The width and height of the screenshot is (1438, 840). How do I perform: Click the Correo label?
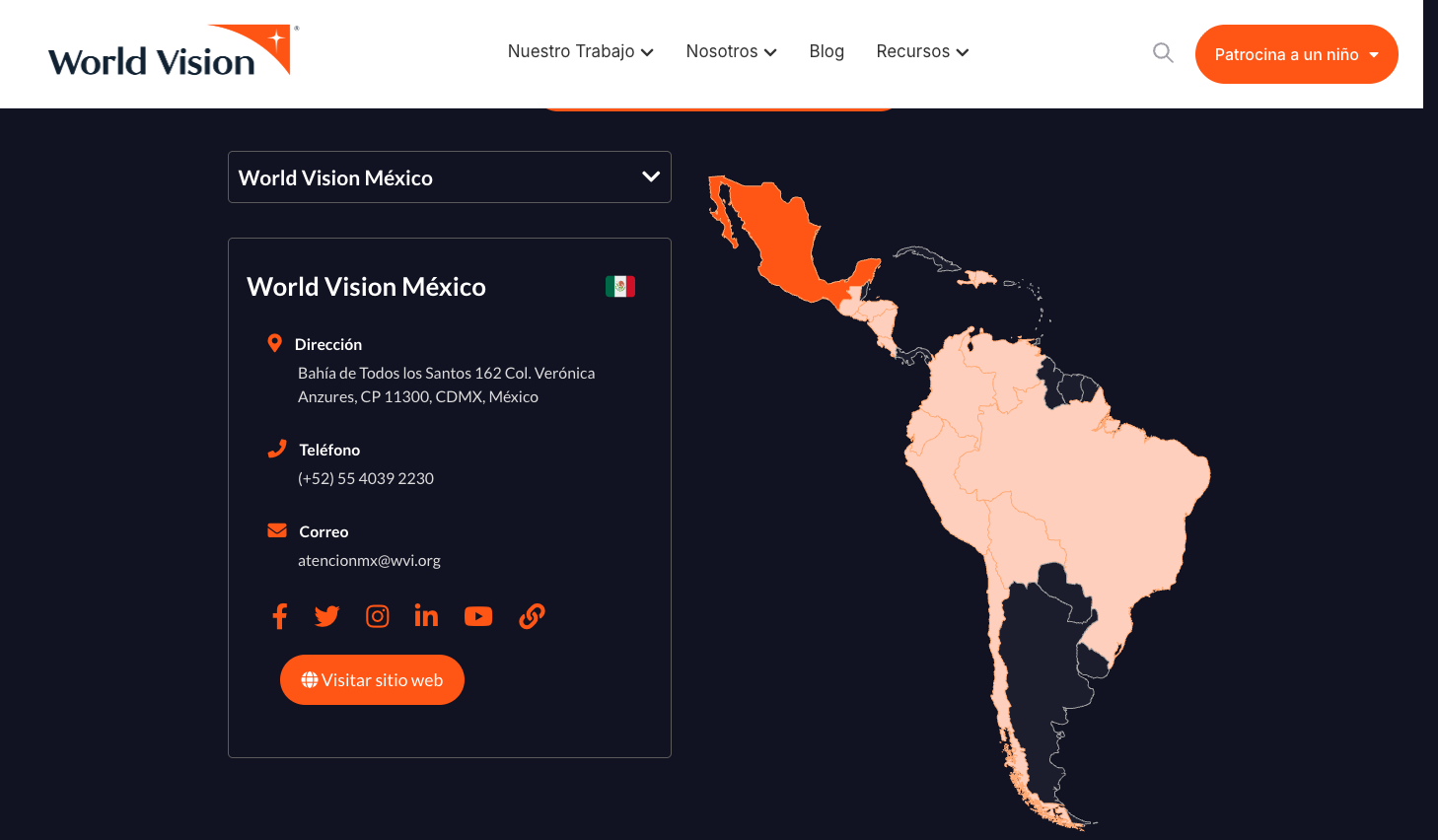tap(324, 531)
